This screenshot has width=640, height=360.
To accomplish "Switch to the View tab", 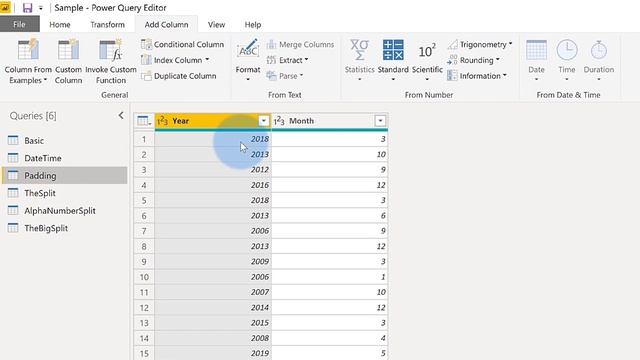I will [216, 24].
